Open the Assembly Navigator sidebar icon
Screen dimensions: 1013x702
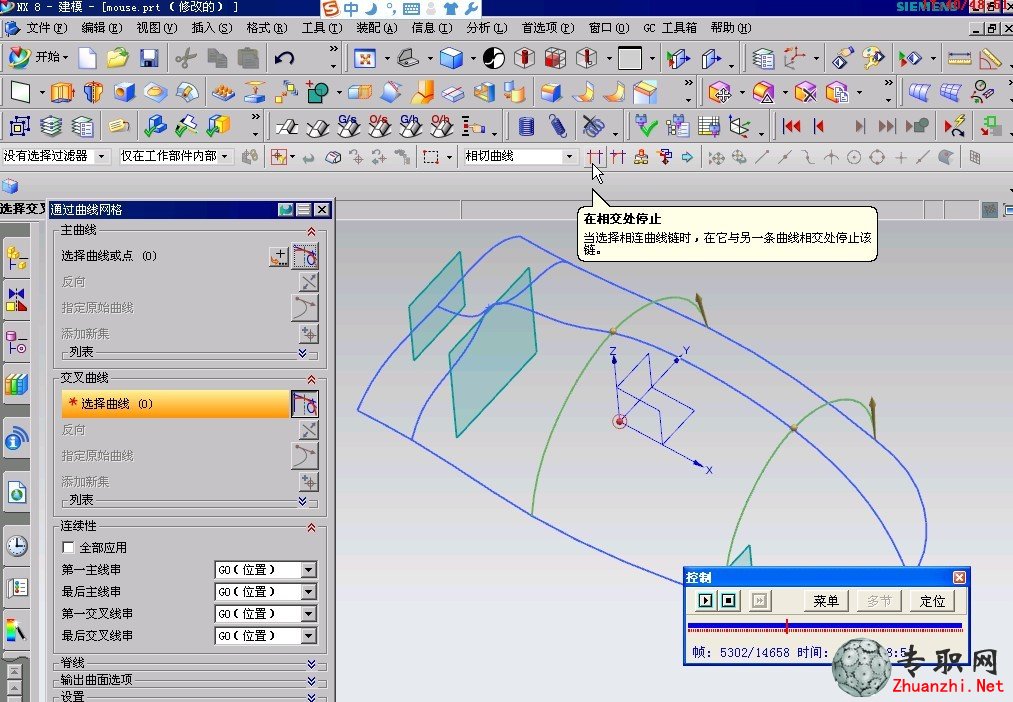pyautogui.click(x=16, y=258)
